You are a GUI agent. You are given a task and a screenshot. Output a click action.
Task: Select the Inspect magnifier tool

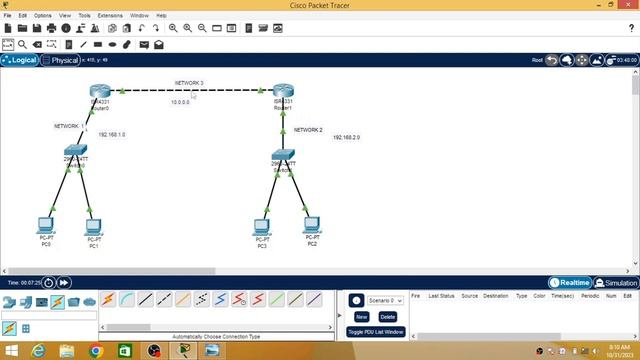[22, 44]
